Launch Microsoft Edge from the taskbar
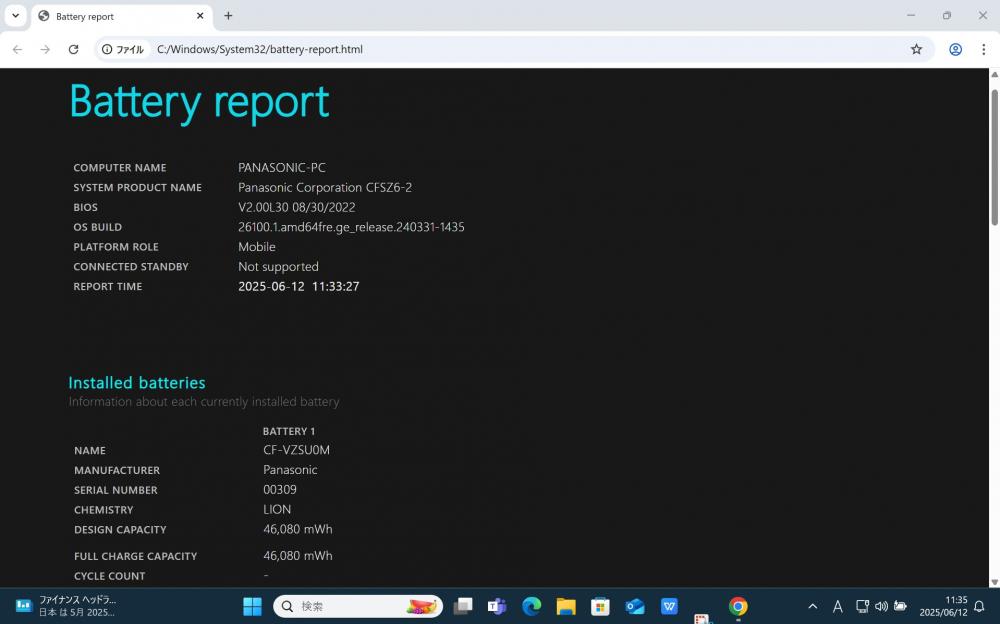 531,606
